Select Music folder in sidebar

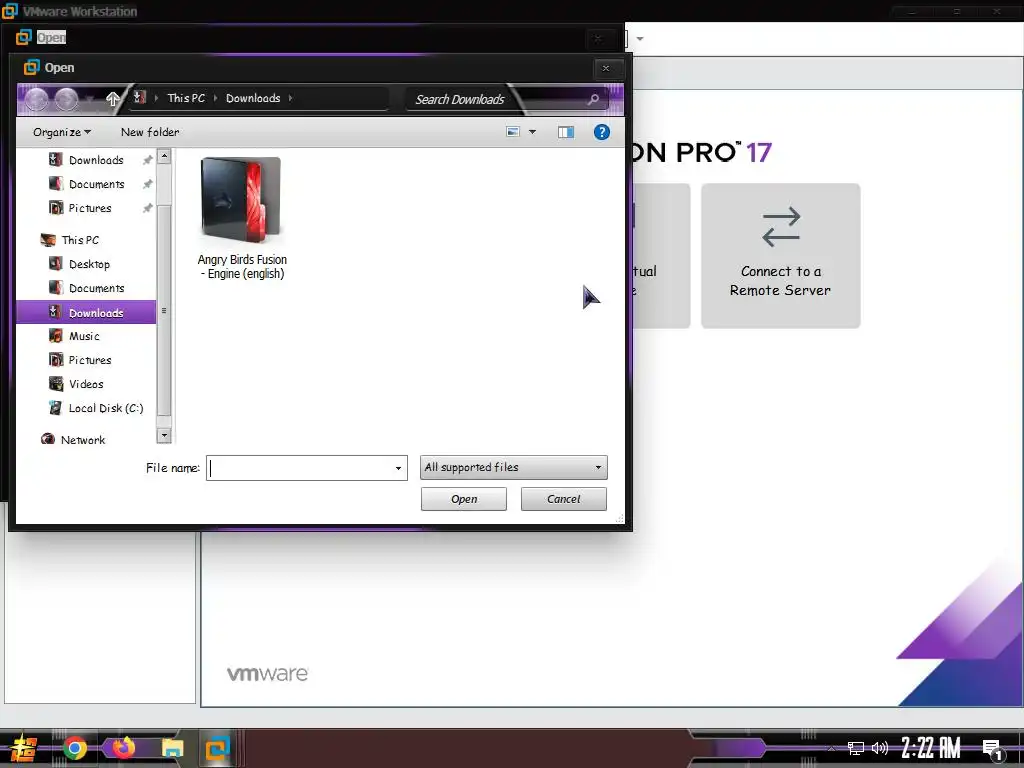[84, 336]
